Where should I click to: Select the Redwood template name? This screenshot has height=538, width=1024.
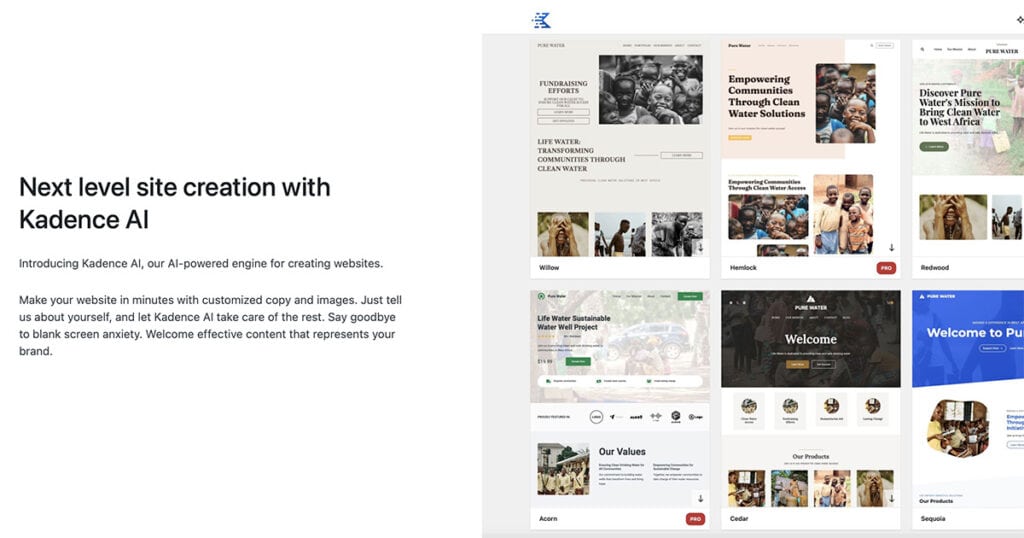[935, 268]
